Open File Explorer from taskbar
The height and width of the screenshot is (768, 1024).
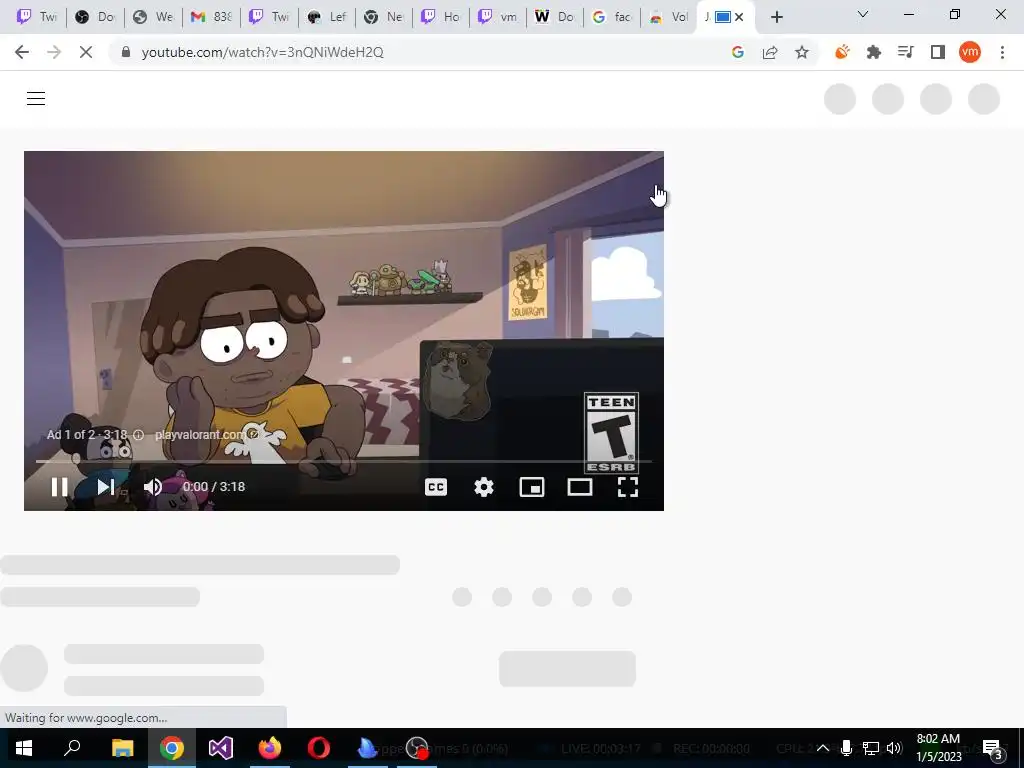pyautogui.click(x=122, y=748)
